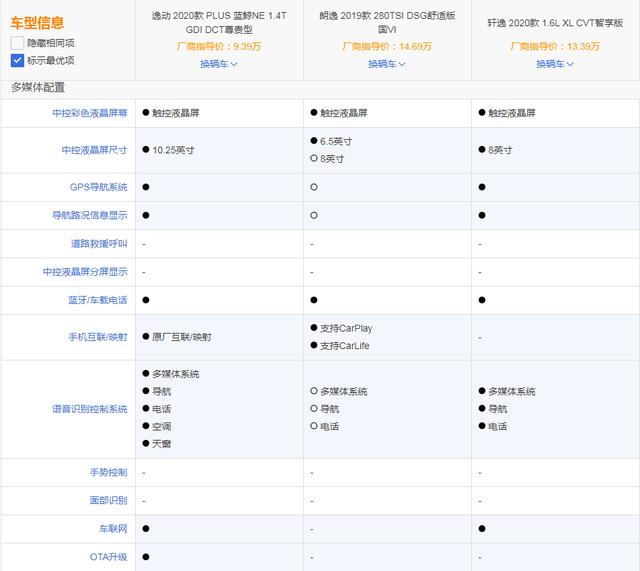Click filled dot in 朗逸 蓝牙/车载电话 cell
Screen dimensions: 640x571
tap(314, 300)
